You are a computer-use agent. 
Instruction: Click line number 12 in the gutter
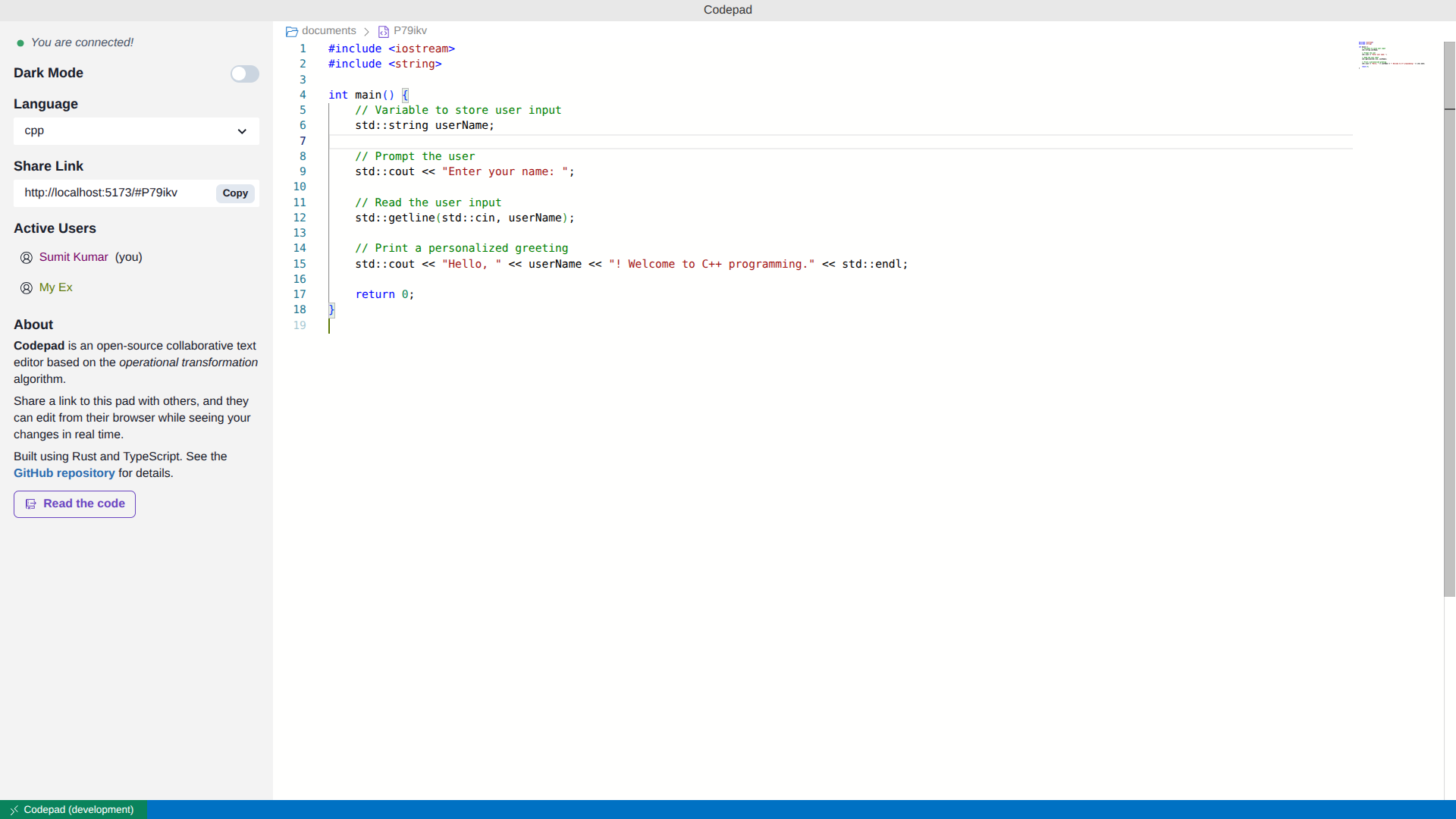pyautogui.click(x=300, y=218)
